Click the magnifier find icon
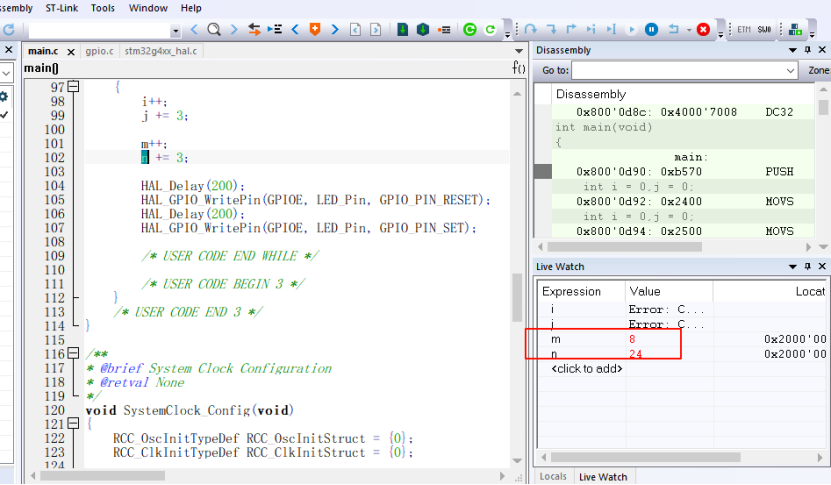The height and width of the screenshot is (485, 831). pos(214,30)
